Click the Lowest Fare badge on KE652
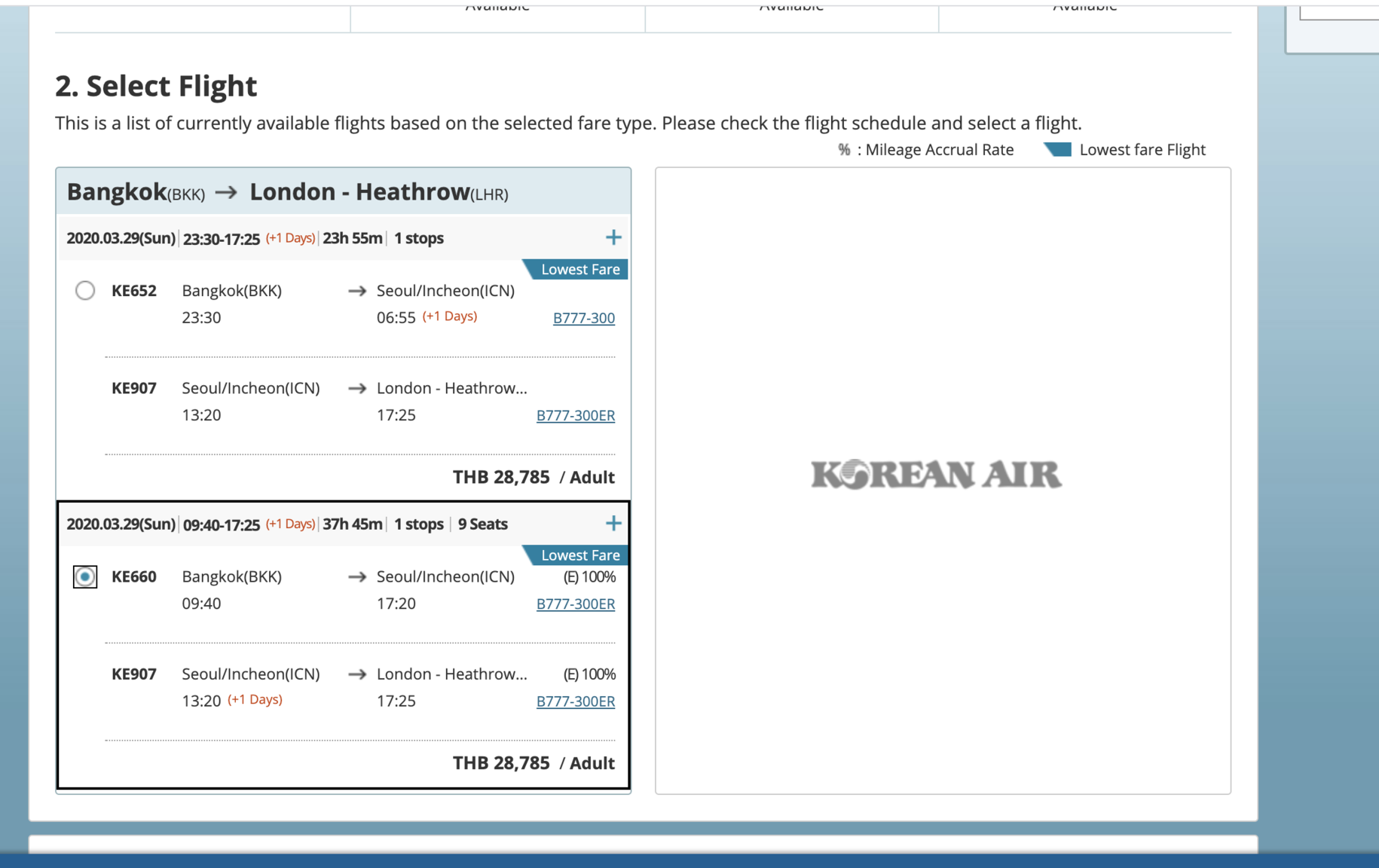 [576, 269]
